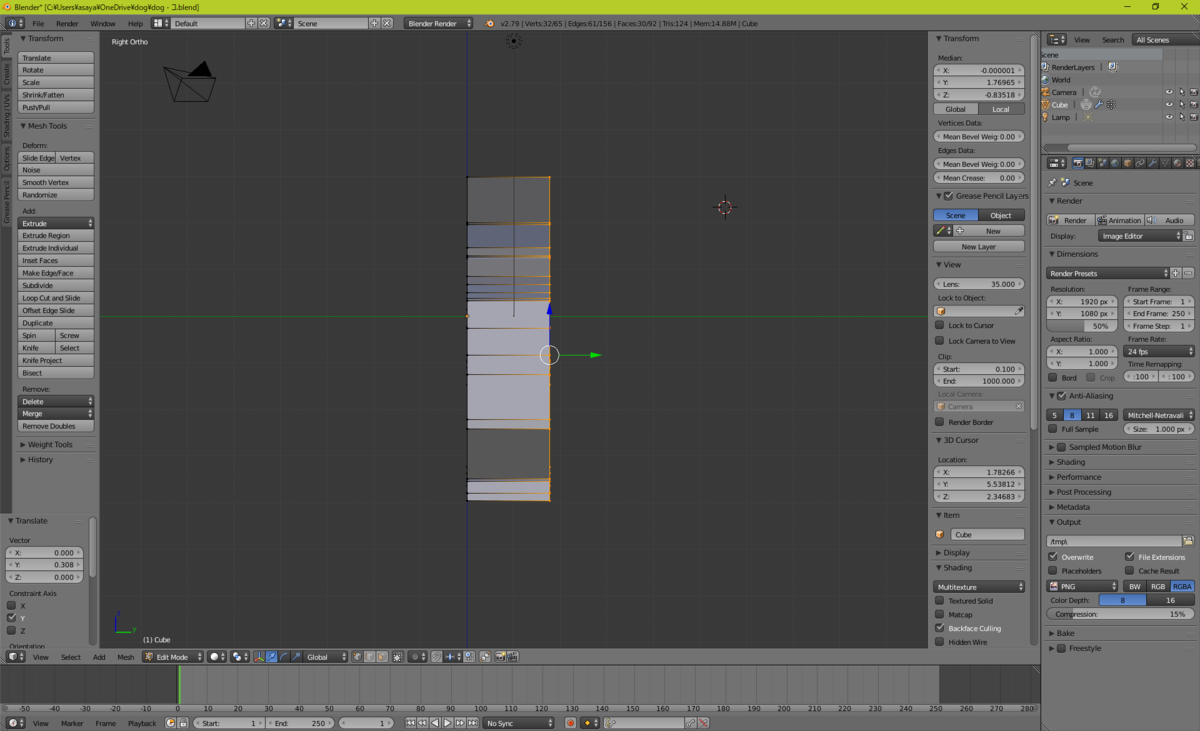Open the World properties tab icon
The height and width of the screenshot is (731, 1200).
point(1115,163)
